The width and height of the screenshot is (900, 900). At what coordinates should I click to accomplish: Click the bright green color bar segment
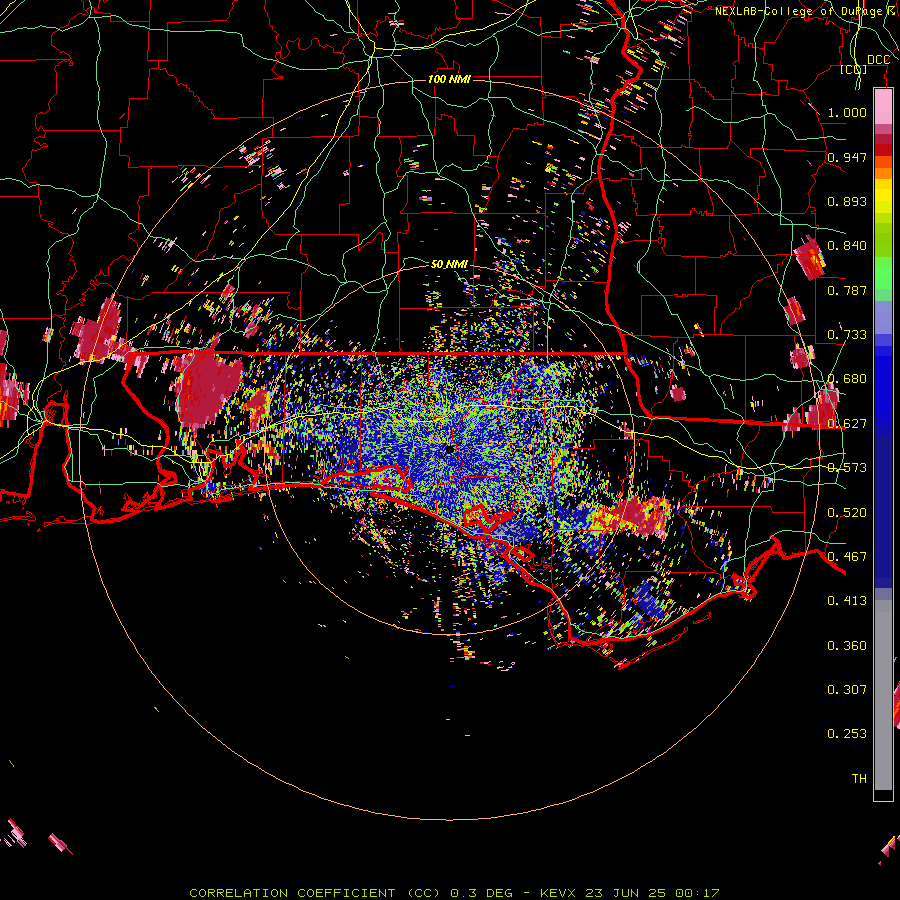tap(883, 273)
